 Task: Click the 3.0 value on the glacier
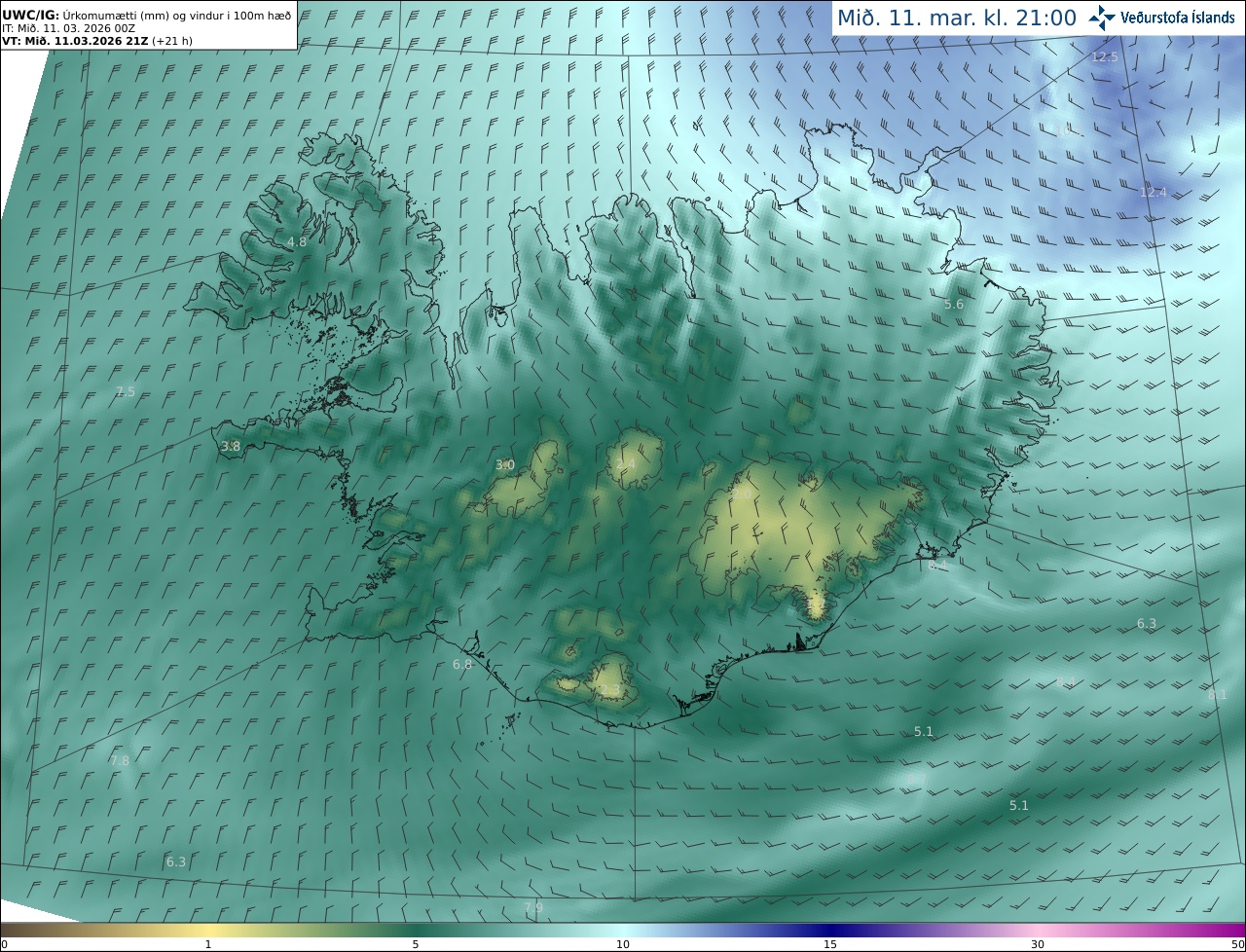click(505, 465)
